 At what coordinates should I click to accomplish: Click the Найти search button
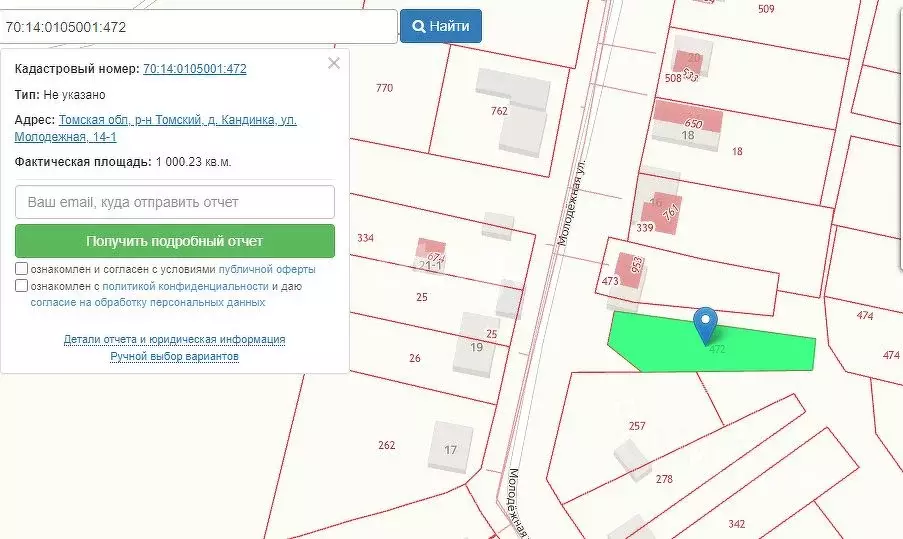pos(441,26)
